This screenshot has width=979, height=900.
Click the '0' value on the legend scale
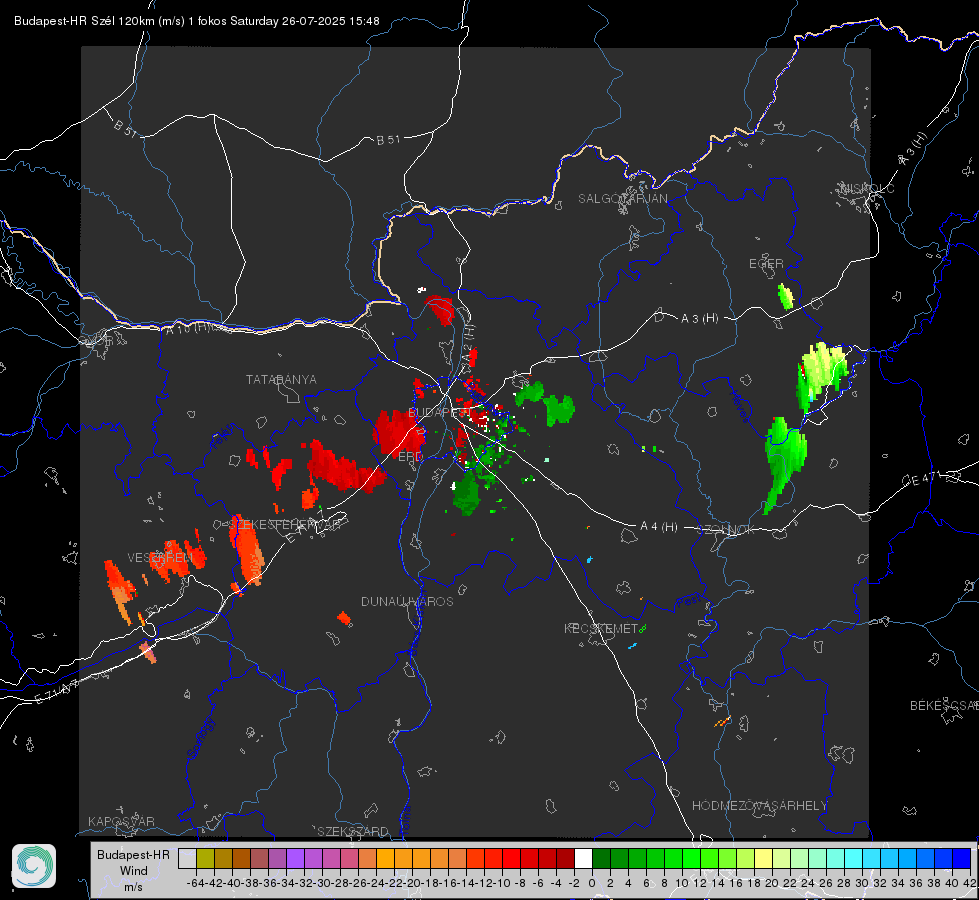tap(592, 883)
